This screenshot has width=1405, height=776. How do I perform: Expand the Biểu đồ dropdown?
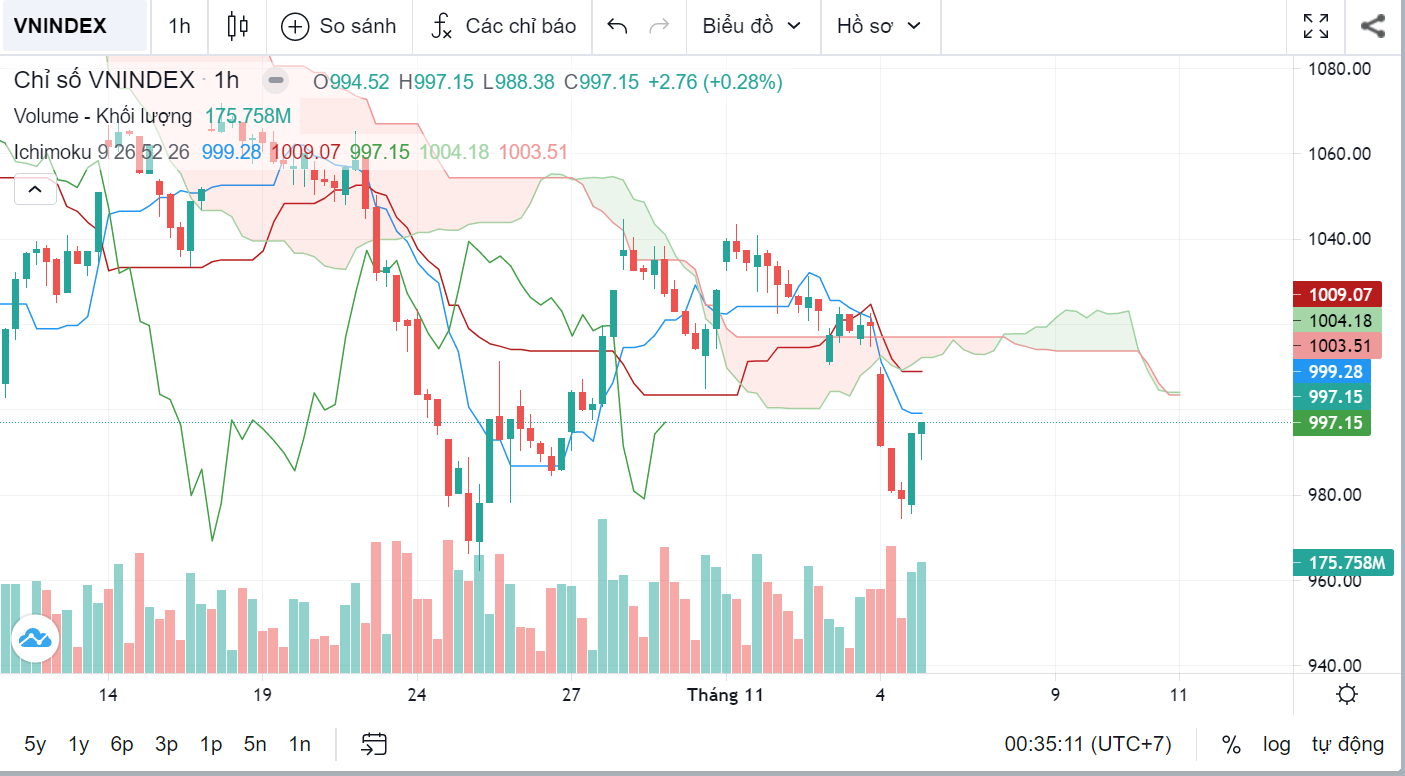752,27
